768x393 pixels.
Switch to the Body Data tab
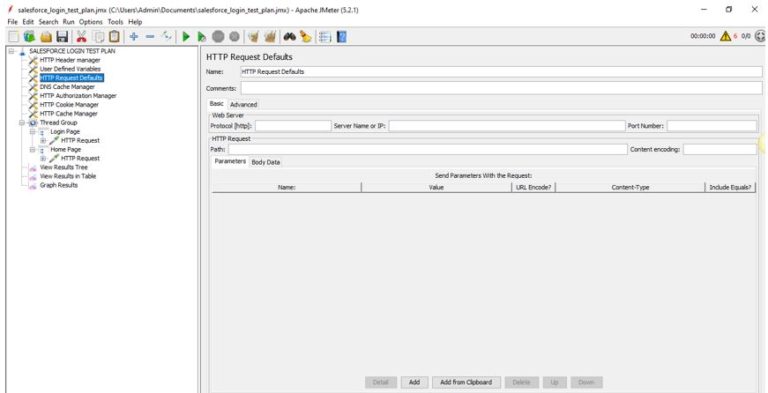pos(266,162)
